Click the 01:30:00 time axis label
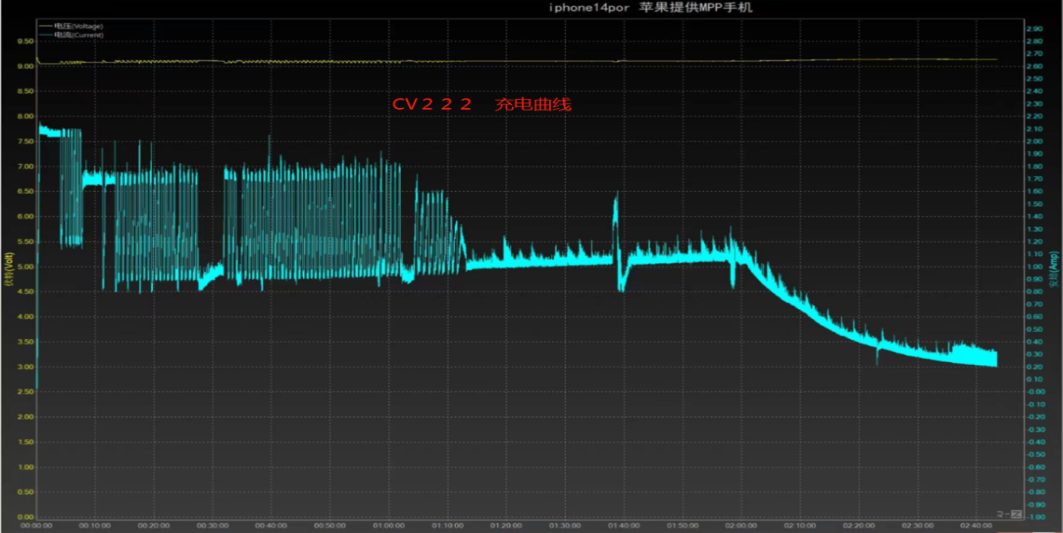 (565, 526)
